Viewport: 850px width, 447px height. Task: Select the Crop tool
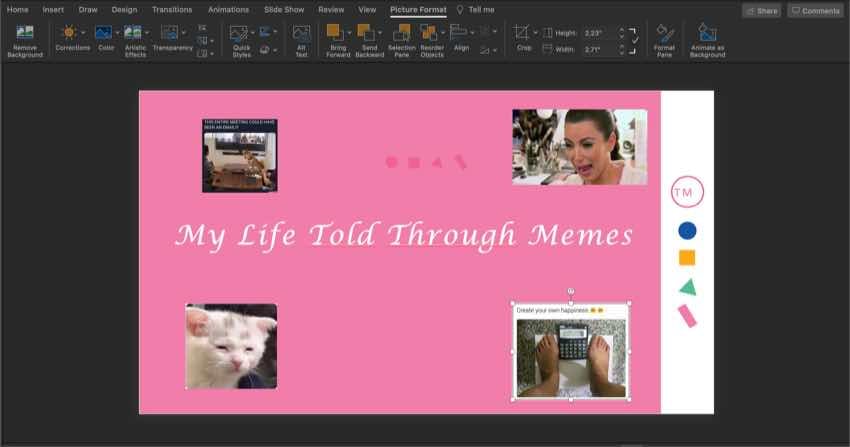point(522,34)
